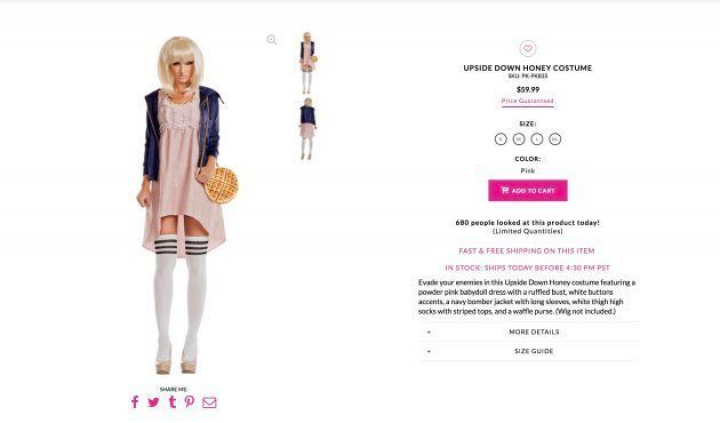The image size is (720, 423).
Task: Click the cart icon inside Add to Cart
Action: coord(505,190)
